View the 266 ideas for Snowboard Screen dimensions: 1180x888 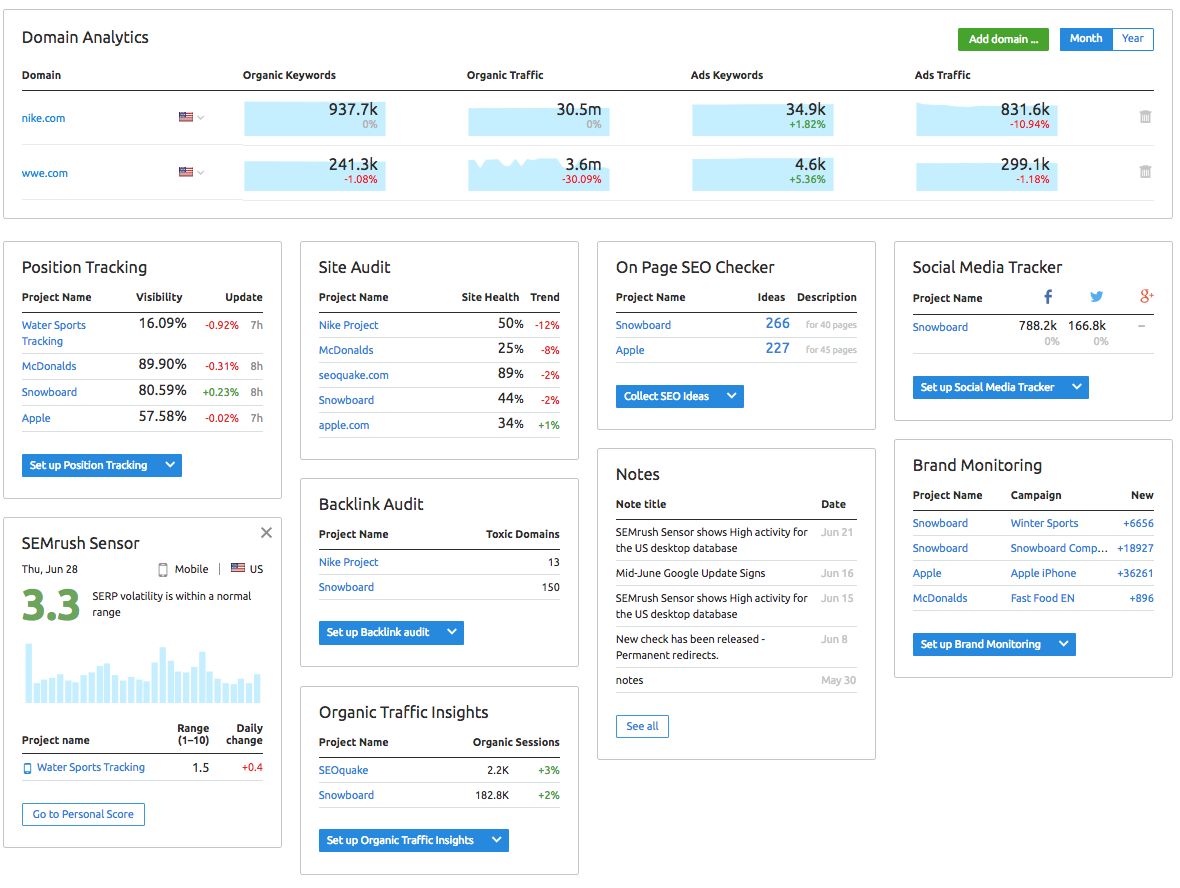tap(777, 324)
